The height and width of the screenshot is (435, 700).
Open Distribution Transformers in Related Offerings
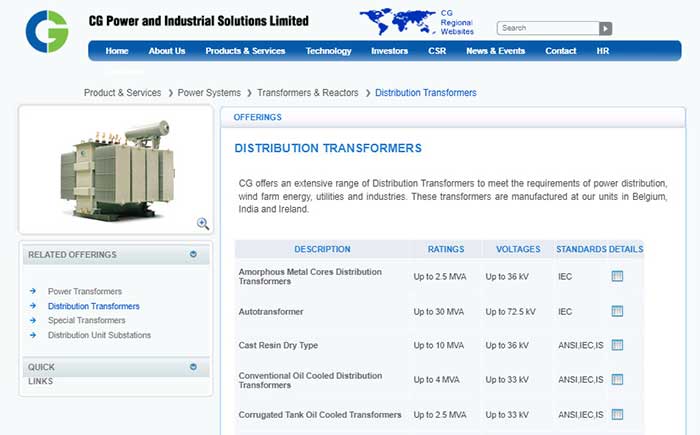(x=94, y=306)
